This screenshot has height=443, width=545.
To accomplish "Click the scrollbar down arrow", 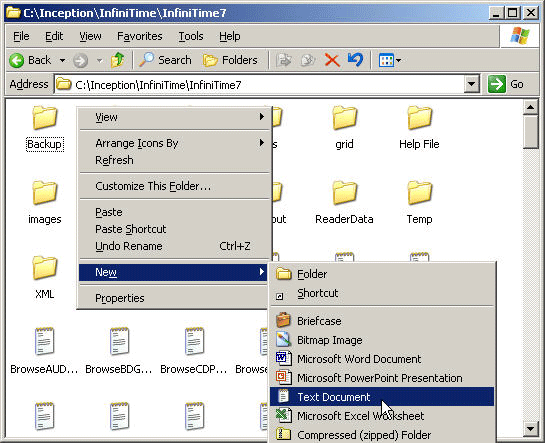I will point(530,429).
